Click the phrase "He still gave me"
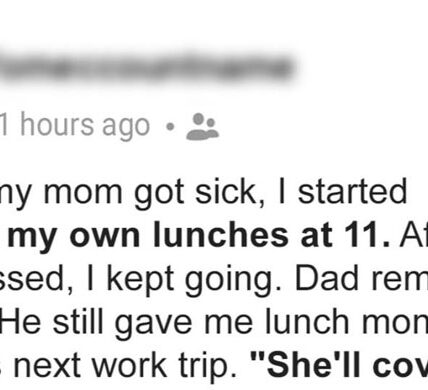The image size is (428, 390). 126,322
